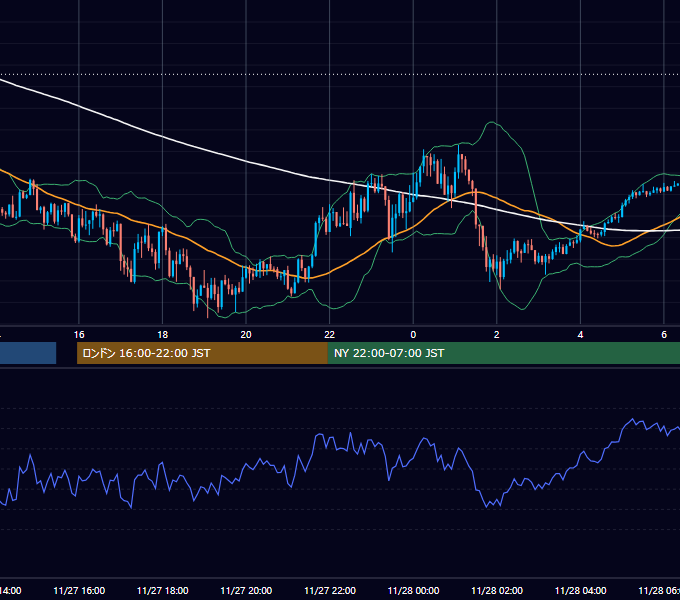Click the hour label 2 on price chart axis
Viewport: 680px width, 600px height.
497,335
